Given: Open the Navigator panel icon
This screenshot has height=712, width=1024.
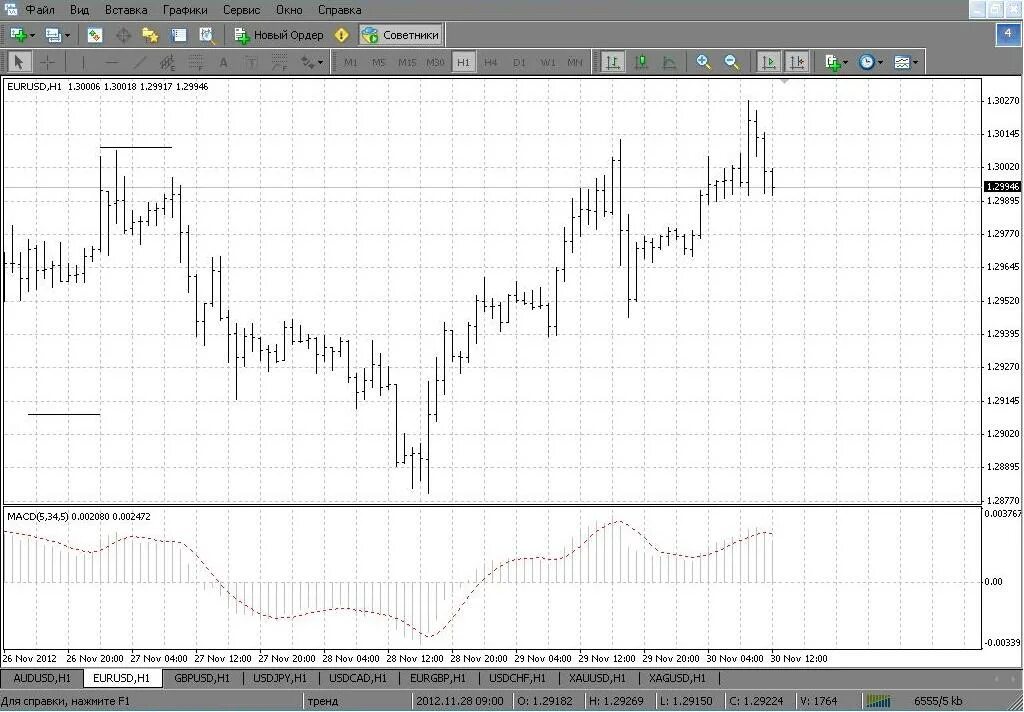Looking at the screenshot, I should 150,35.
